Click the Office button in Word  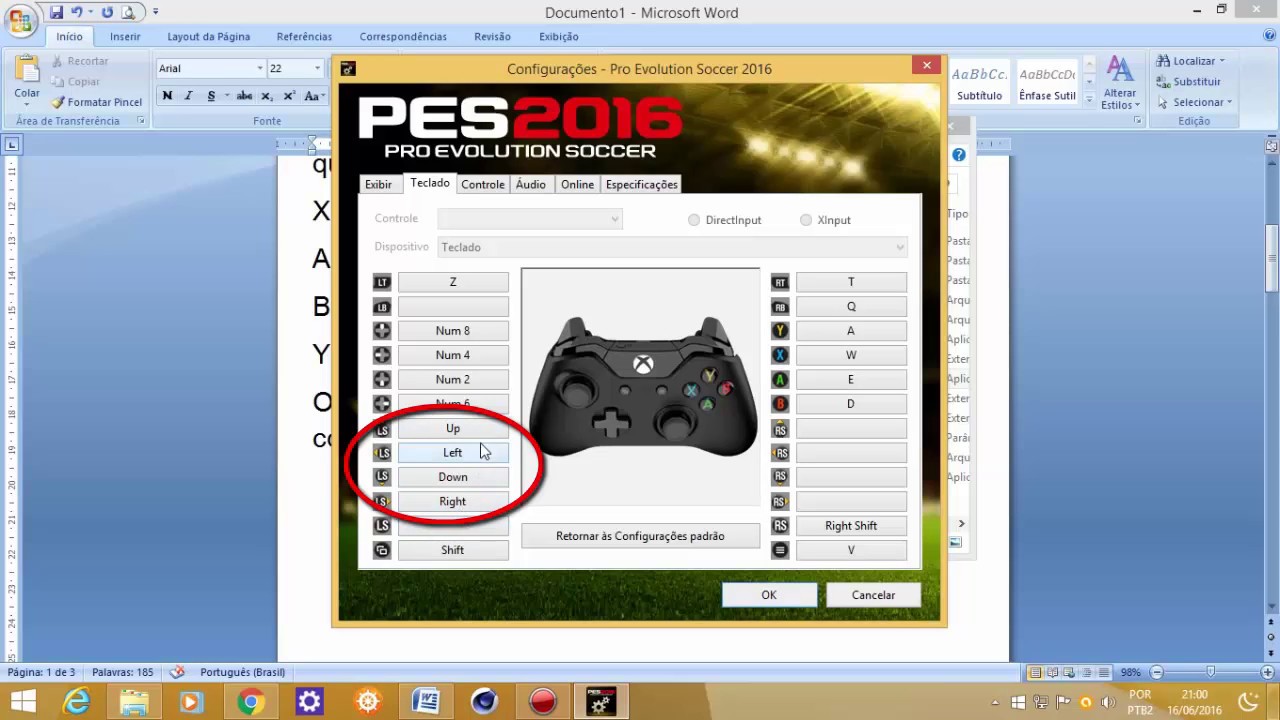[21, 21]
